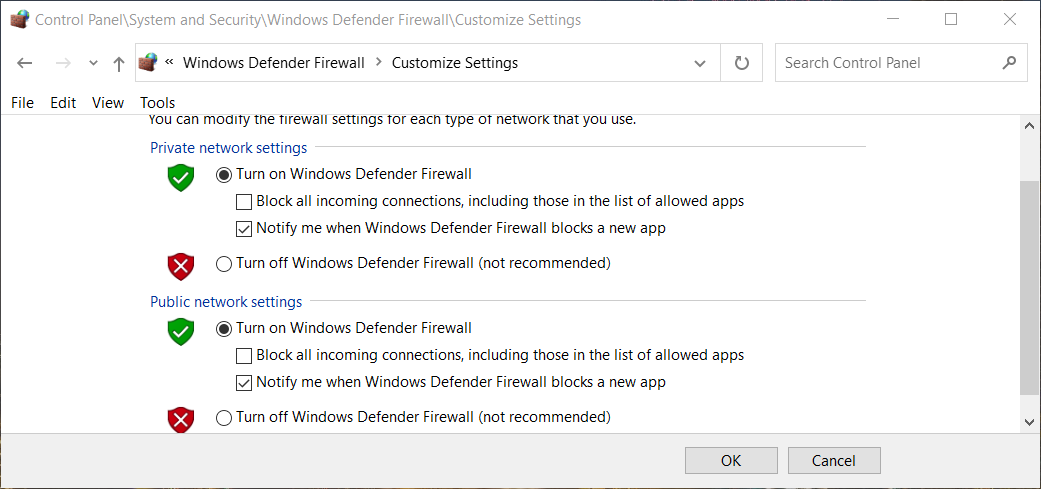
Task: Minimize the Customize Settings window
Action: 893,20
